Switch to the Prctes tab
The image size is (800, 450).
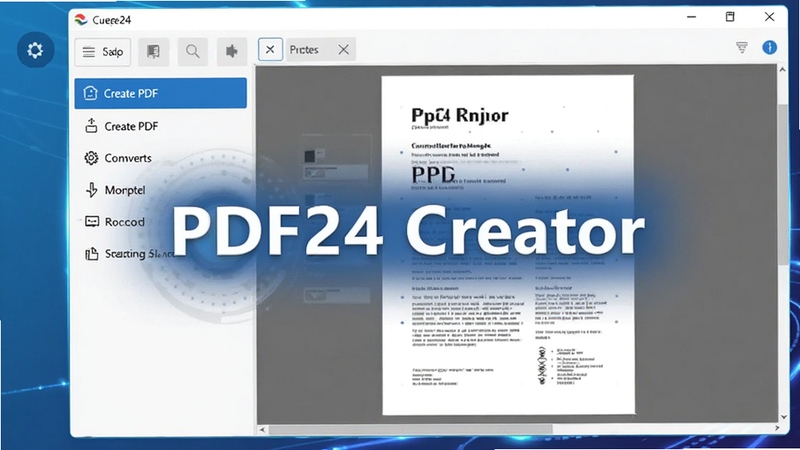(304, 49)
